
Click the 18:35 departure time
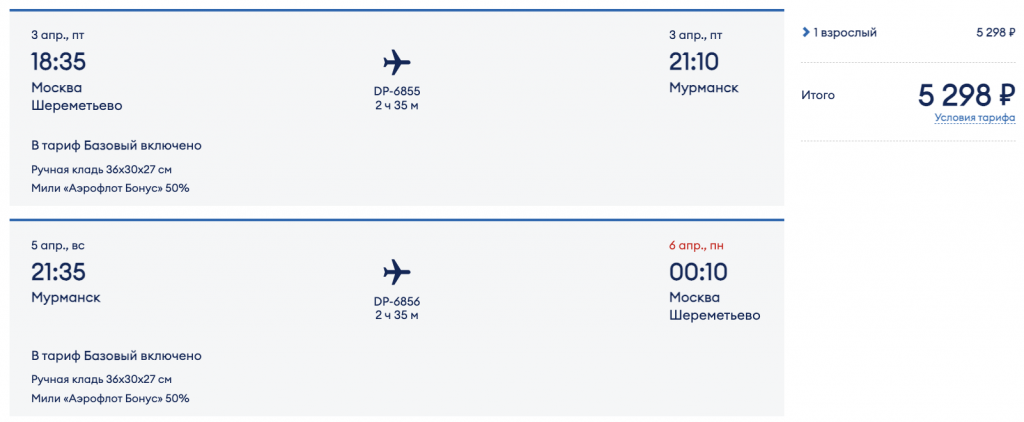pyautogui.click(x=58, y=62)
